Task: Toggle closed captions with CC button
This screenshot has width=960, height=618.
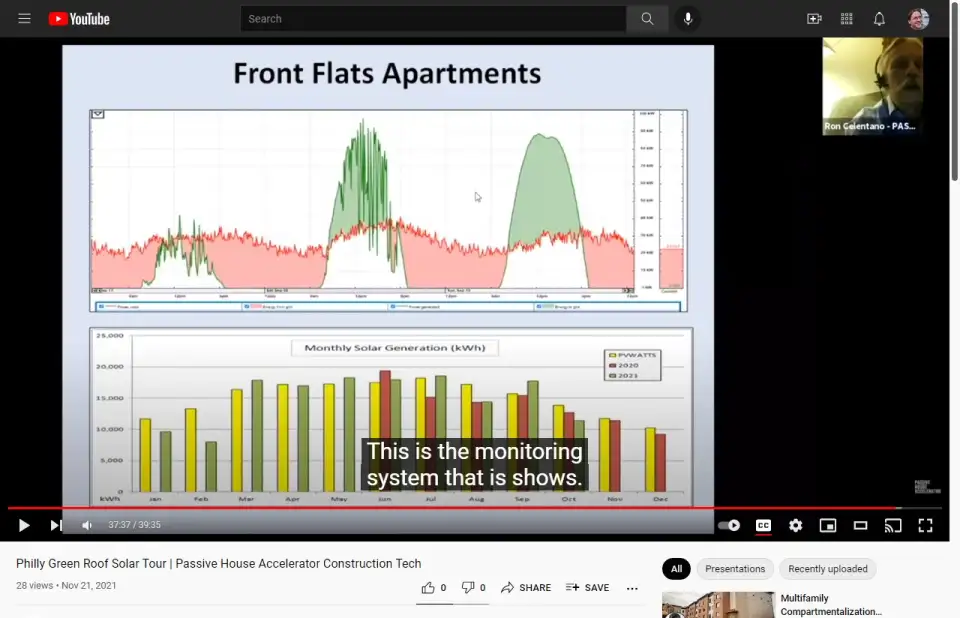Action: pos(763,525)
